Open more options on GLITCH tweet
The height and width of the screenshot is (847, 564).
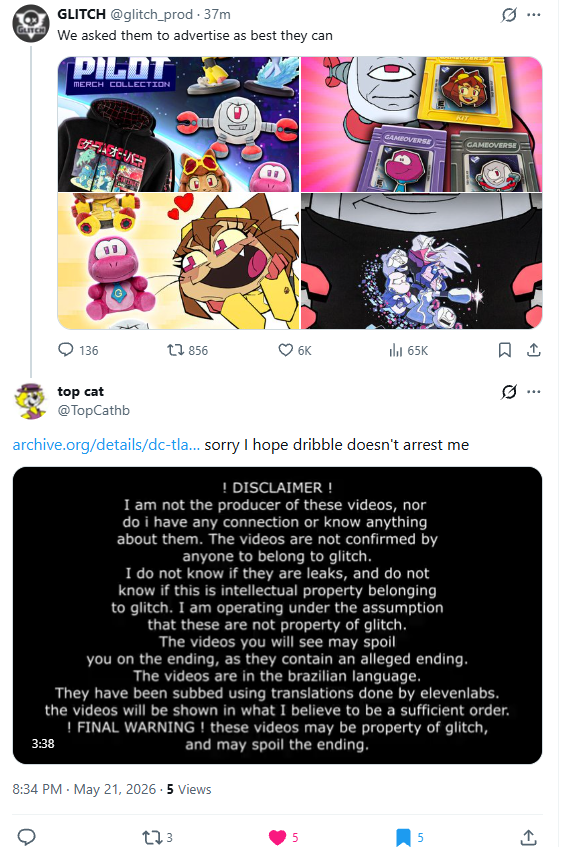coord(534,15)
